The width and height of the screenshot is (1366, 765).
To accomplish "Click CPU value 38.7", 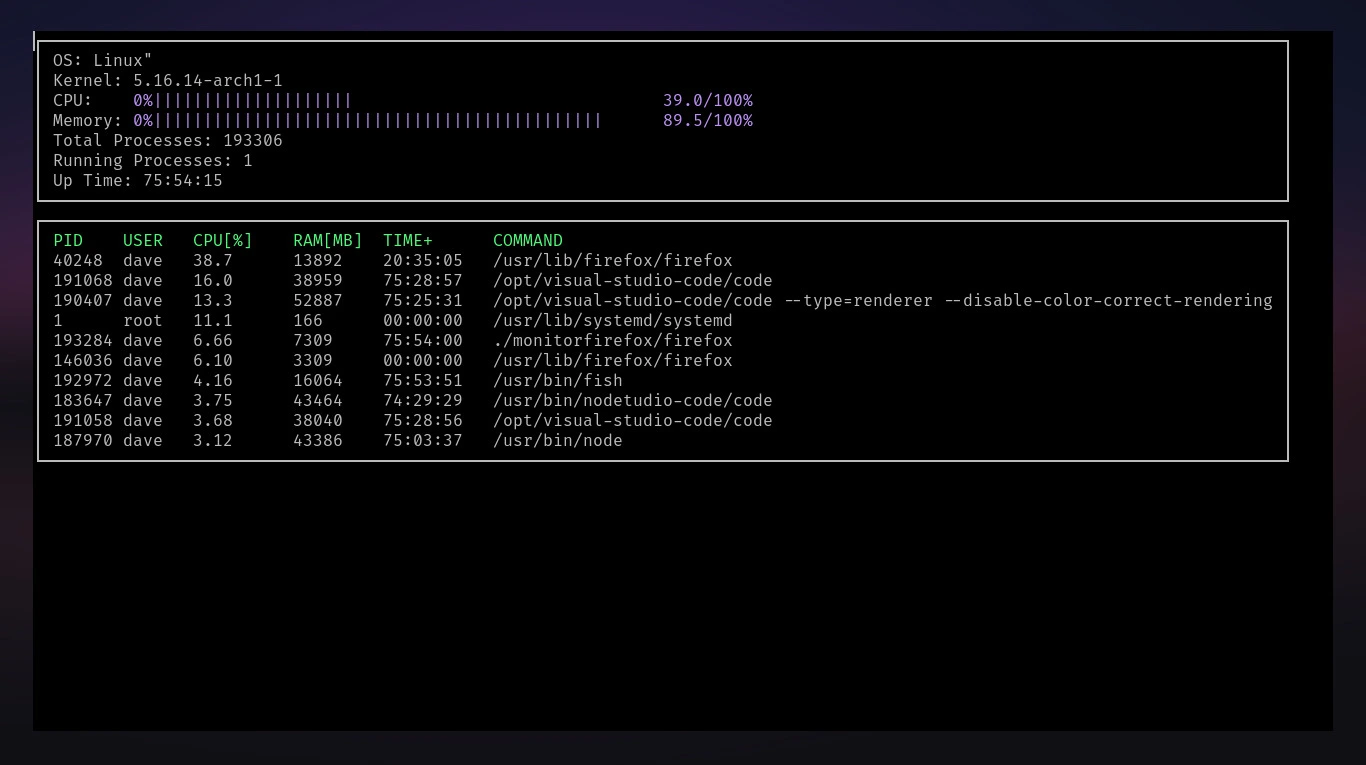I will pos(213,261).
